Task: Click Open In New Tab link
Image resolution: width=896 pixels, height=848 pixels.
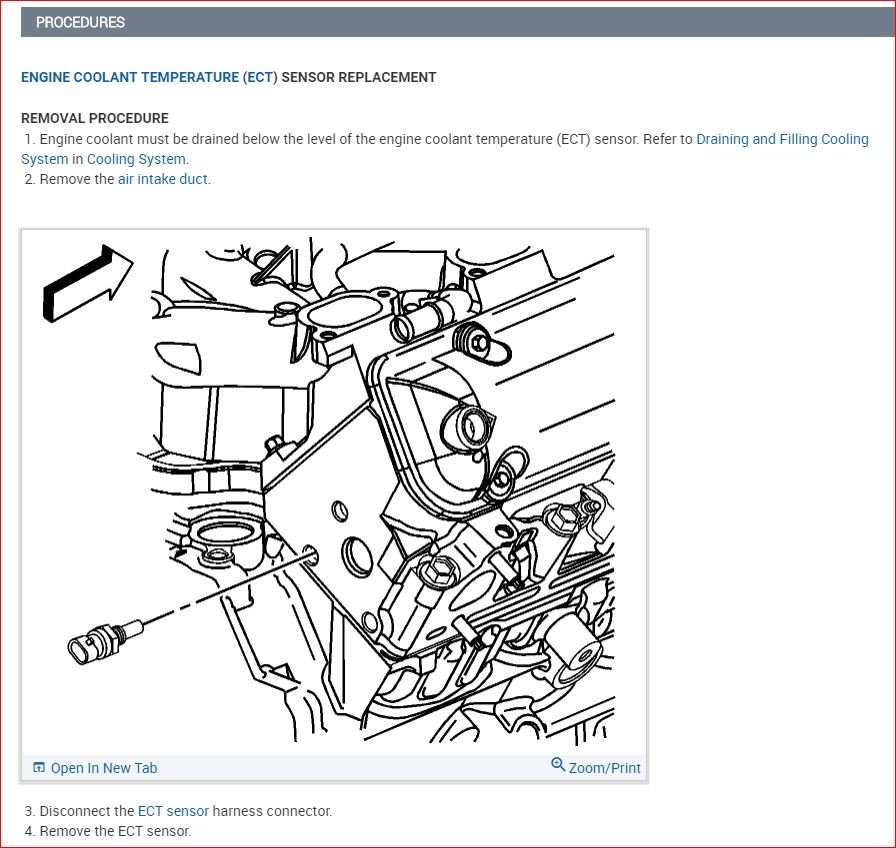Action: (103, 768)
